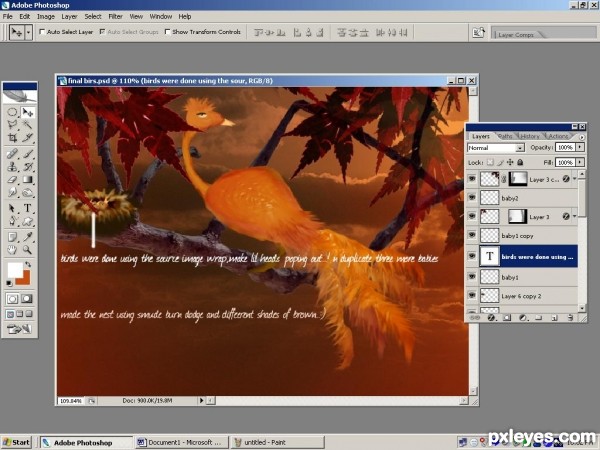Expand effects of Layer 3 c... layer

(x=574, y=179)
